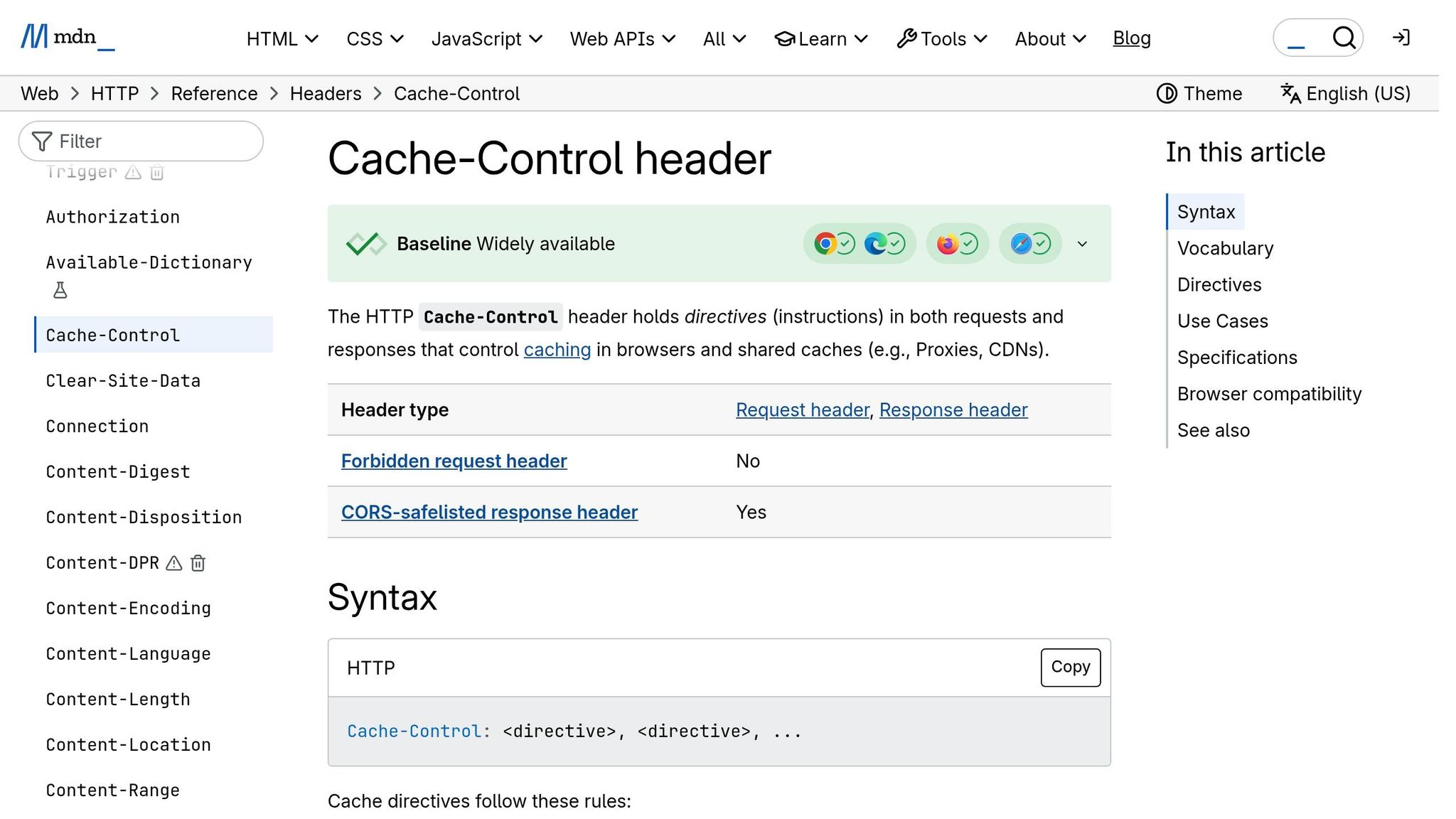1456x819 pixels.
Task: Click the language translate icon
Action: (x=1290, y=93)
